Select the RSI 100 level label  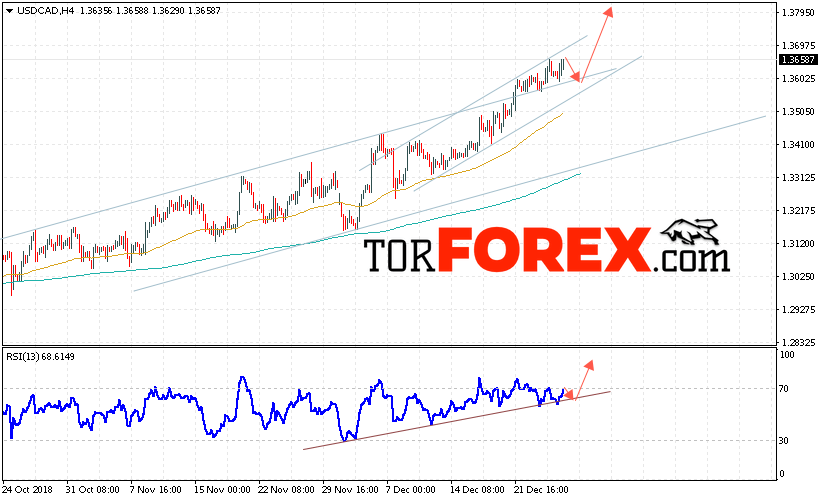click(787, 355)
